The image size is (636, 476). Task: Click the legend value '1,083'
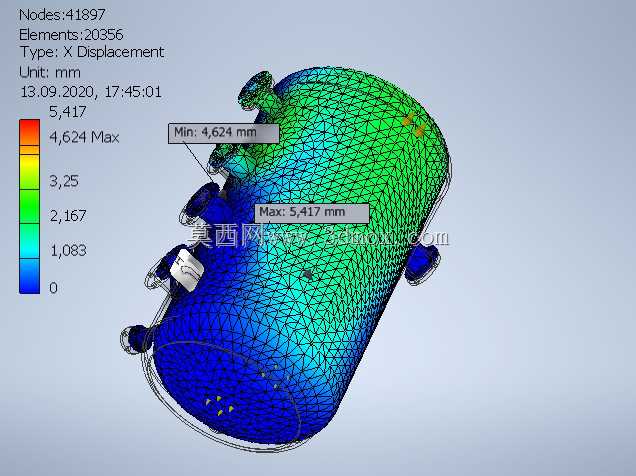(x=68, y=251)
